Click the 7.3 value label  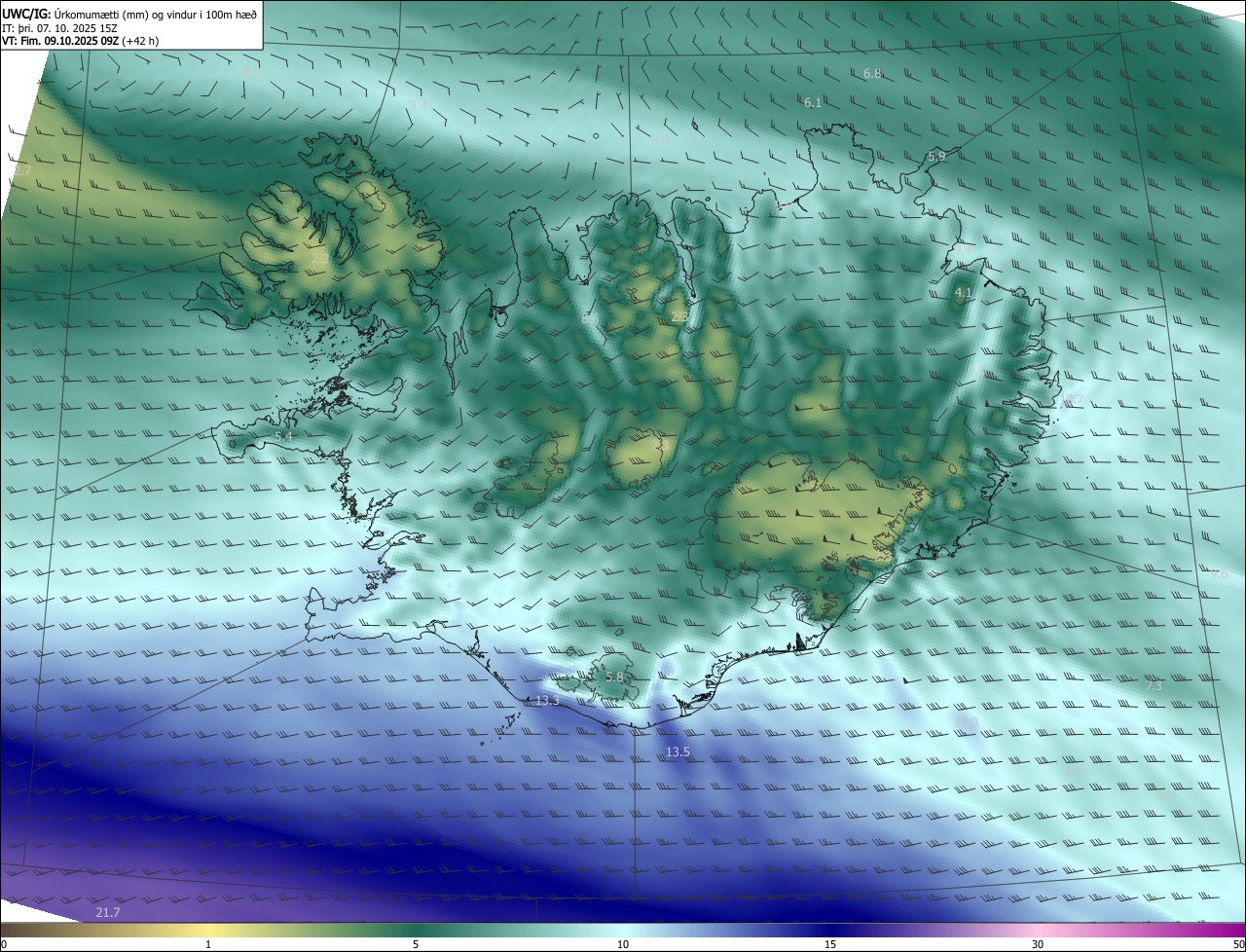pyautogui.click(x=1154, y=686)
